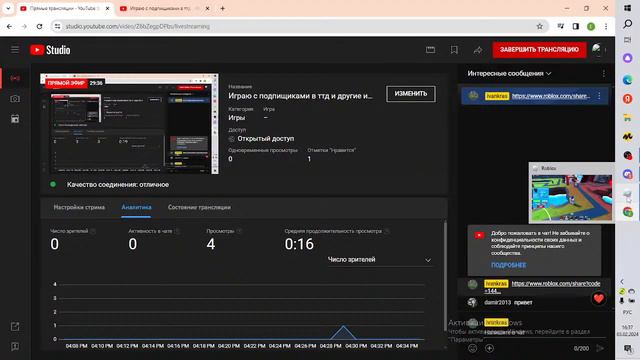Click the browser address bar URL
The height and width of the screenshot is (360, 640).
click(138, 27)
